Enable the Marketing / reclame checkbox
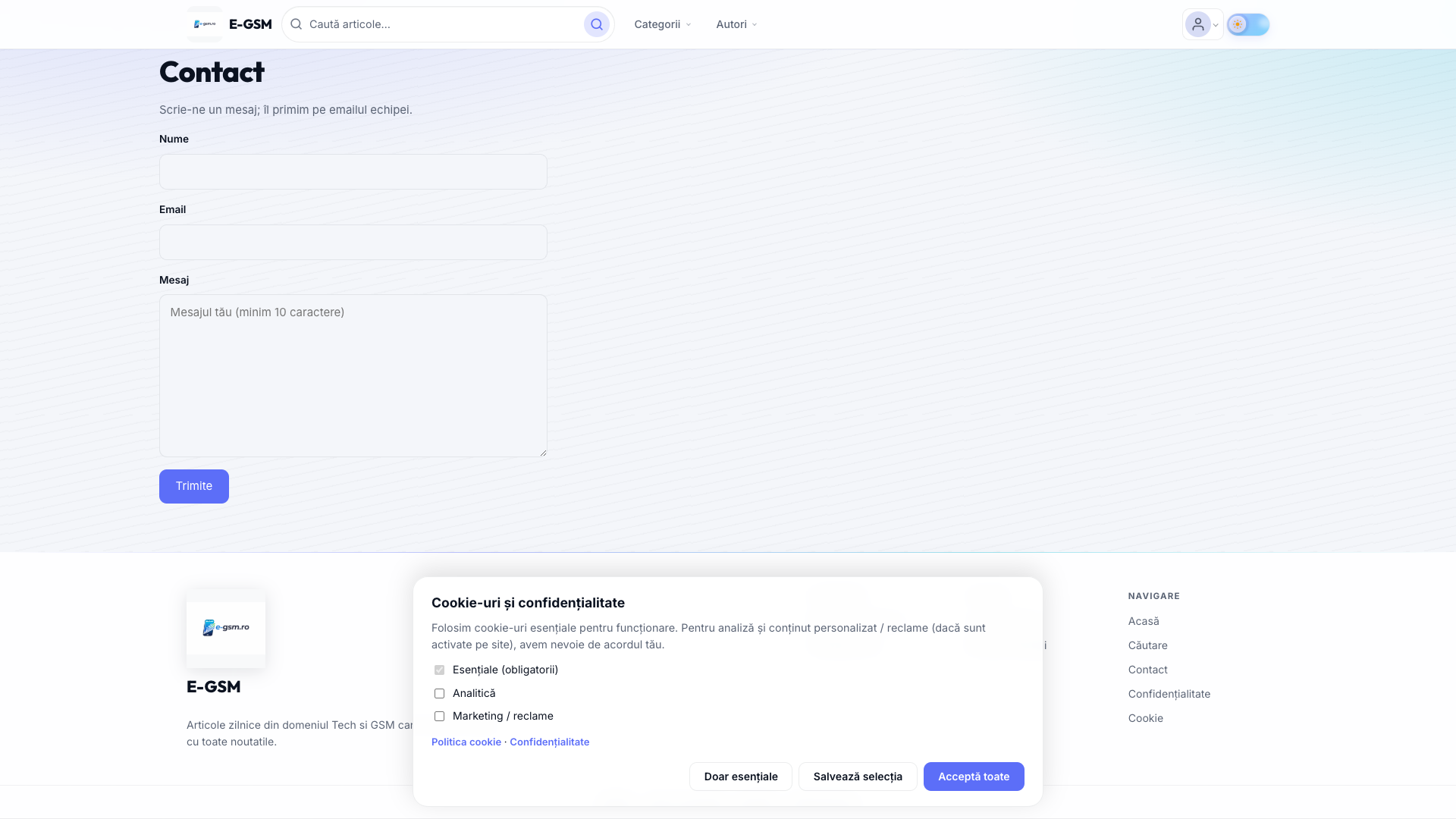 [439, 717]
